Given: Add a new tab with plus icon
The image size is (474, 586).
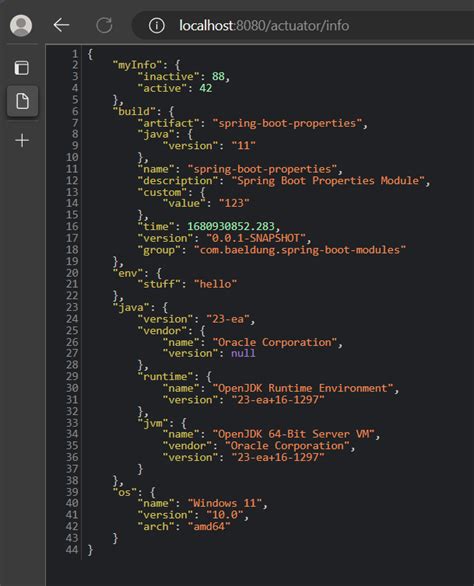Looking at the screenshot, I should pyautogui.click(x=22, y=141).
